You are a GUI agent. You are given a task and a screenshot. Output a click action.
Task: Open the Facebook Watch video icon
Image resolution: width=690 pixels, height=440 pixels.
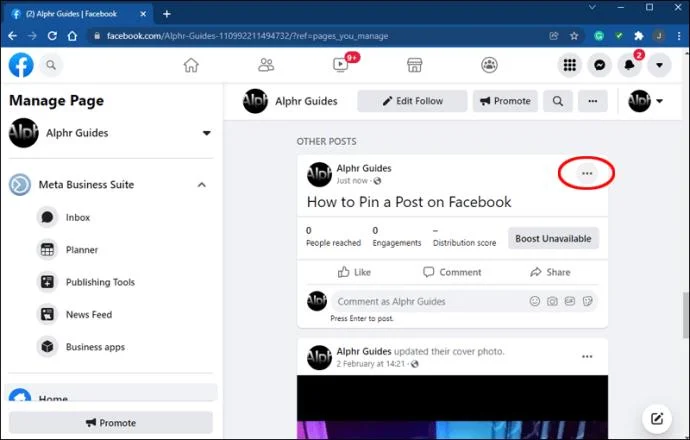(x=341, y=65)
